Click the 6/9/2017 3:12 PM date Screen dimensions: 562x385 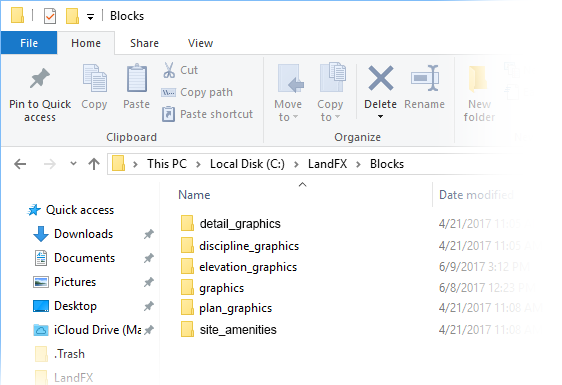[484, 267]
